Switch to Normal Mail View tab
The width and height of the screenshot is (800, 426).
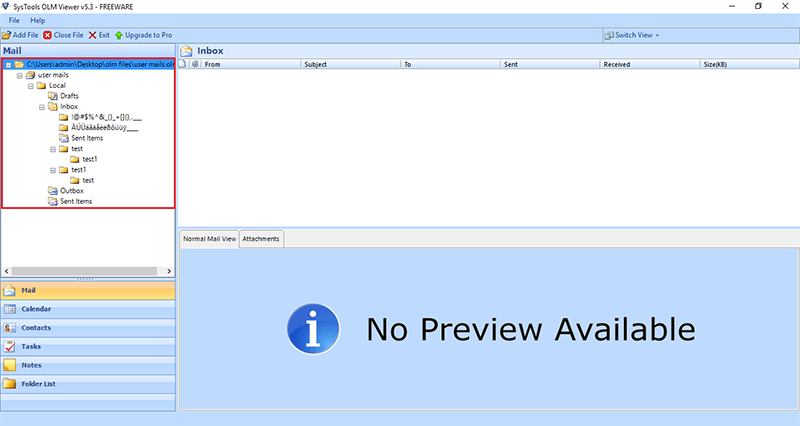point(210,239)
